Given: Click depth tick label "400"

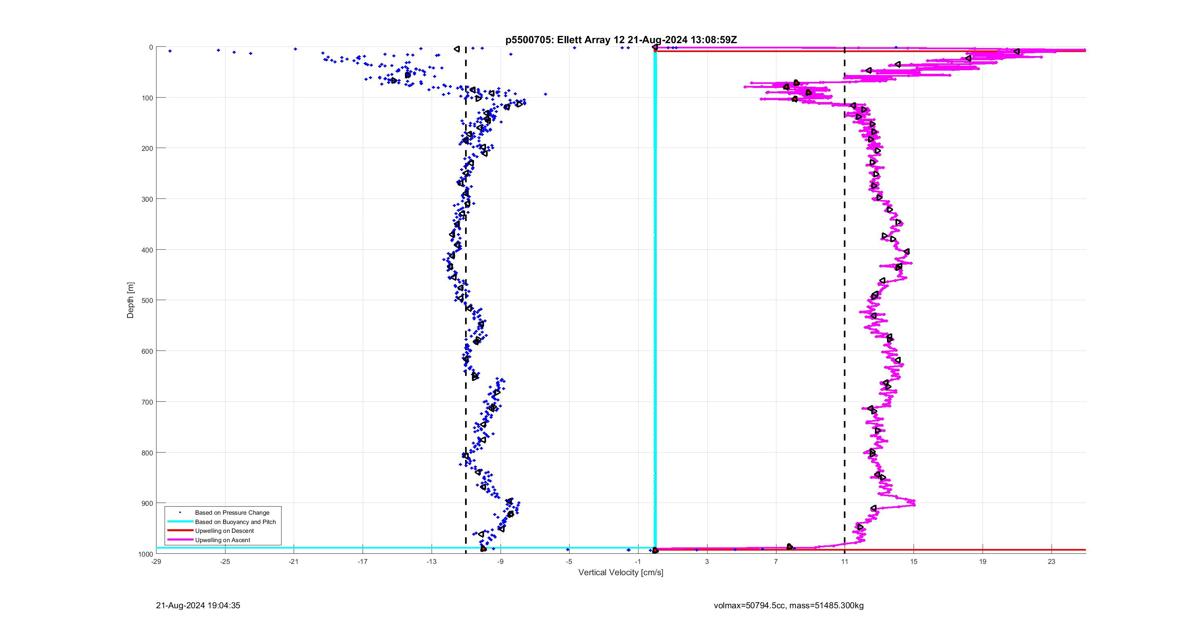Looking at the screenshot, I should (146, 250).
